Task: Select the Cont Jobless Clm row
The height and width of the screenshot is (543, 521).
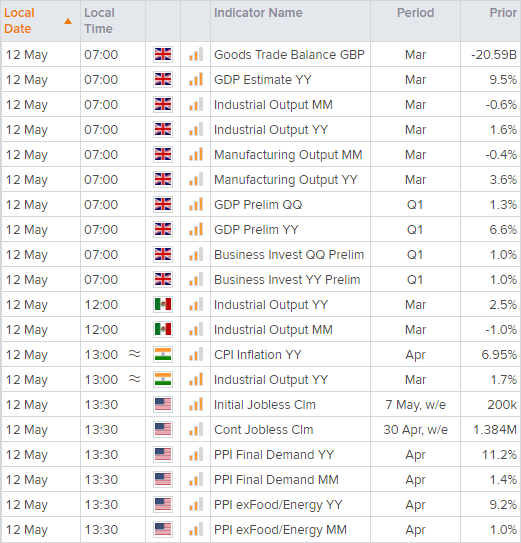Action: click(x=260, y=430)
